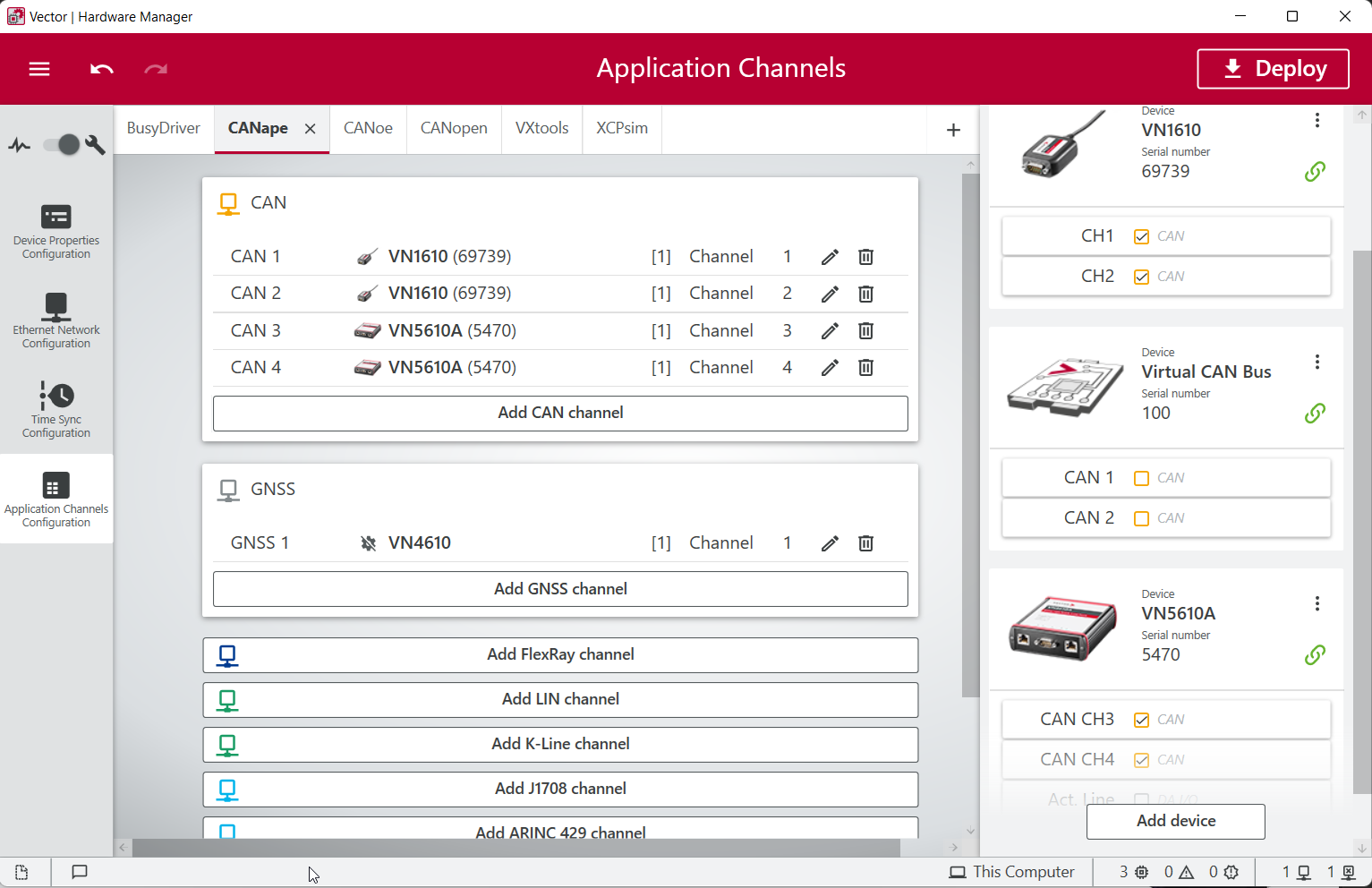Toggle the VN5610A CAN CH3 checkbox
The image size is (1372, 888).
pyautogui.click(x=1141, y=720)
